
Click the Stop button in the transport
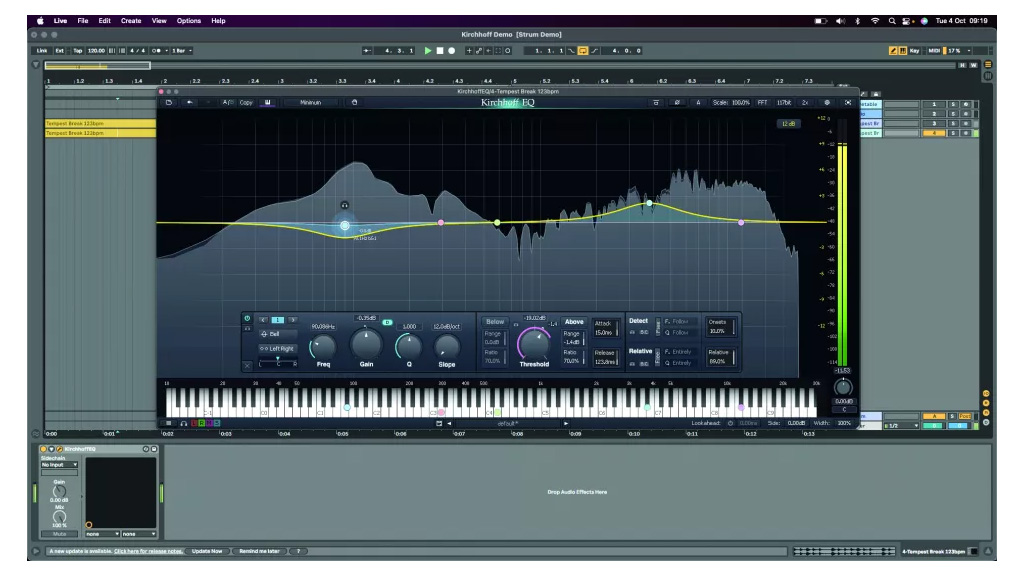pos(440,50)
